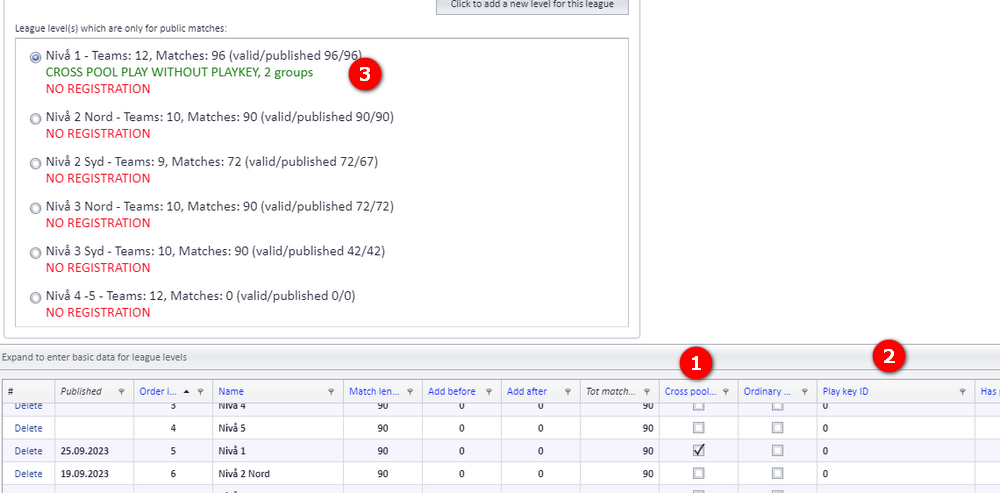The height and width of the screenshot is (493, 1000).
Task: Select the Nivå 1 league level radio button
Action: point(36,57)
